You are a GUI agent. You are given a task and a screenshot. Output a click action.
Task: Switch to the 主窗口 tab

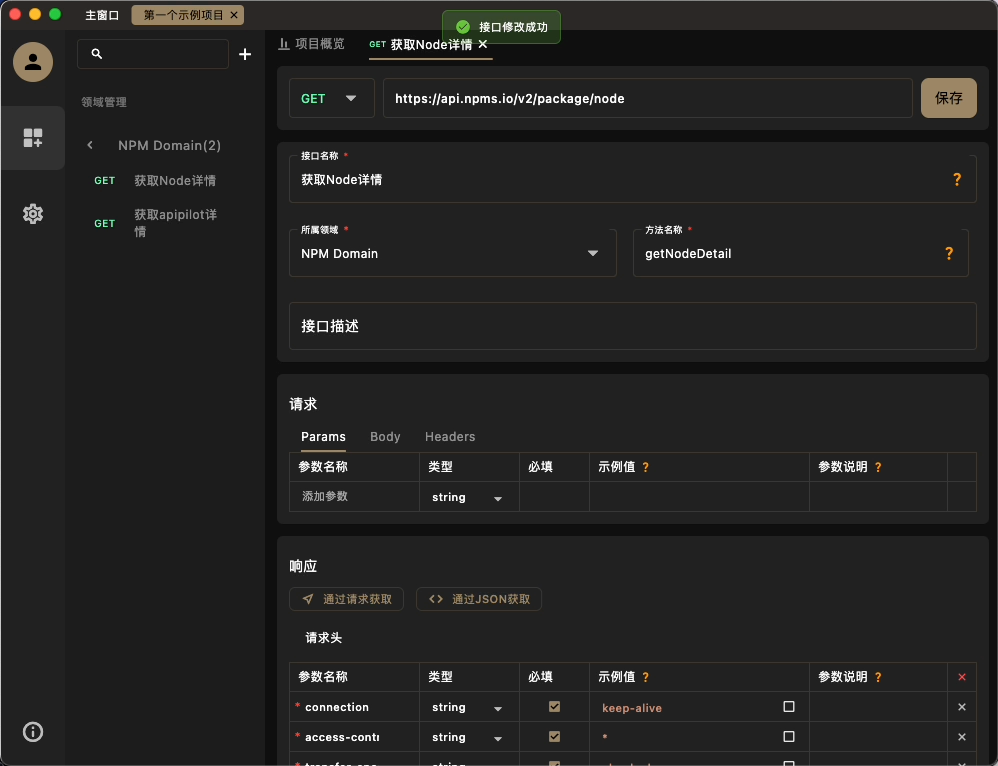102,15
